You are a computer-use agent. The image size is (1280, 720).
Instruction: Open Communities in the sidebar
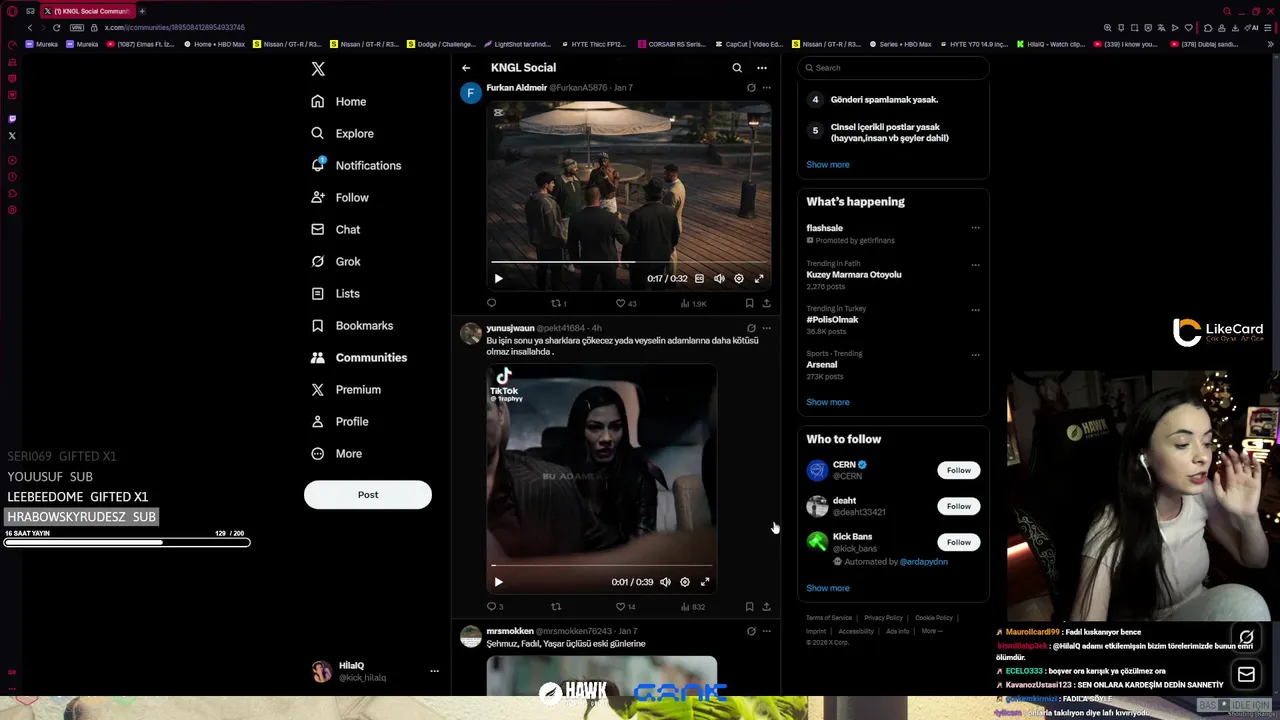point(358,357)
